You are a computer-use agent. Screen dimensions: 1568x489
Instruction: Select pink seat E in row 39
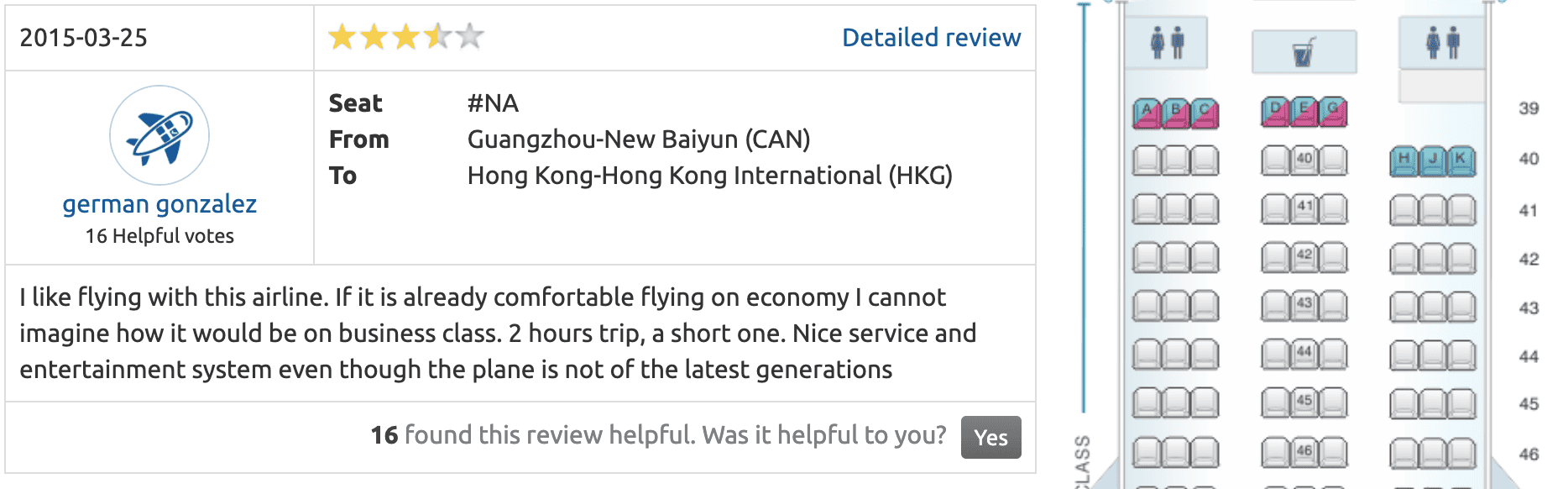(1304, 111)
